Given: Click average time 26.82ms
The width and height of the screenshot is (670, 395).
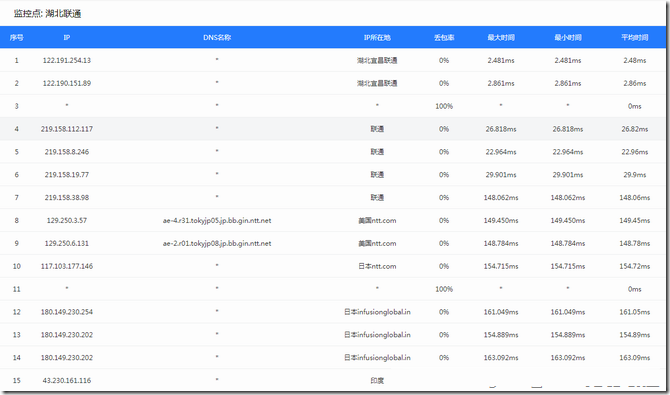Looking at the screenshot, I should (635, 129).
